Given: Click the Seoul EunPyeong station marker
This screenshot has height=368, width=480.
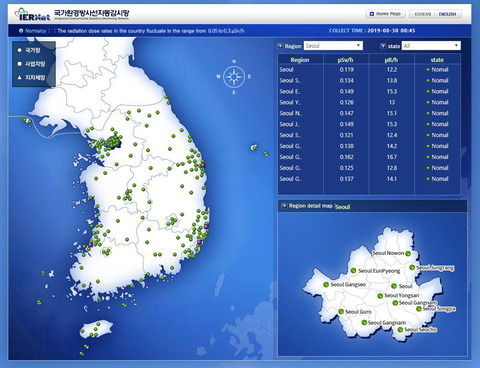Looking at the screenshot, I should tap(353, 271).
